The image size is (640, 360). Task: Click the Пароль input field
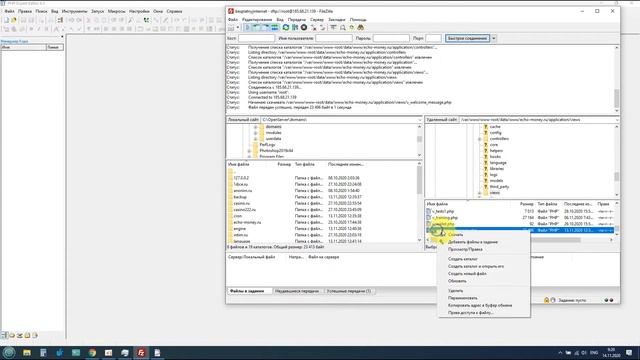click(391, 38)
